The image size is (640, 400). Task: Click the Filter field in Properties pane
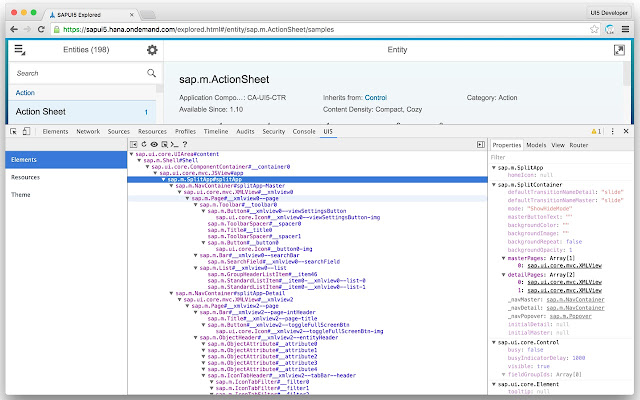point(561,157)
